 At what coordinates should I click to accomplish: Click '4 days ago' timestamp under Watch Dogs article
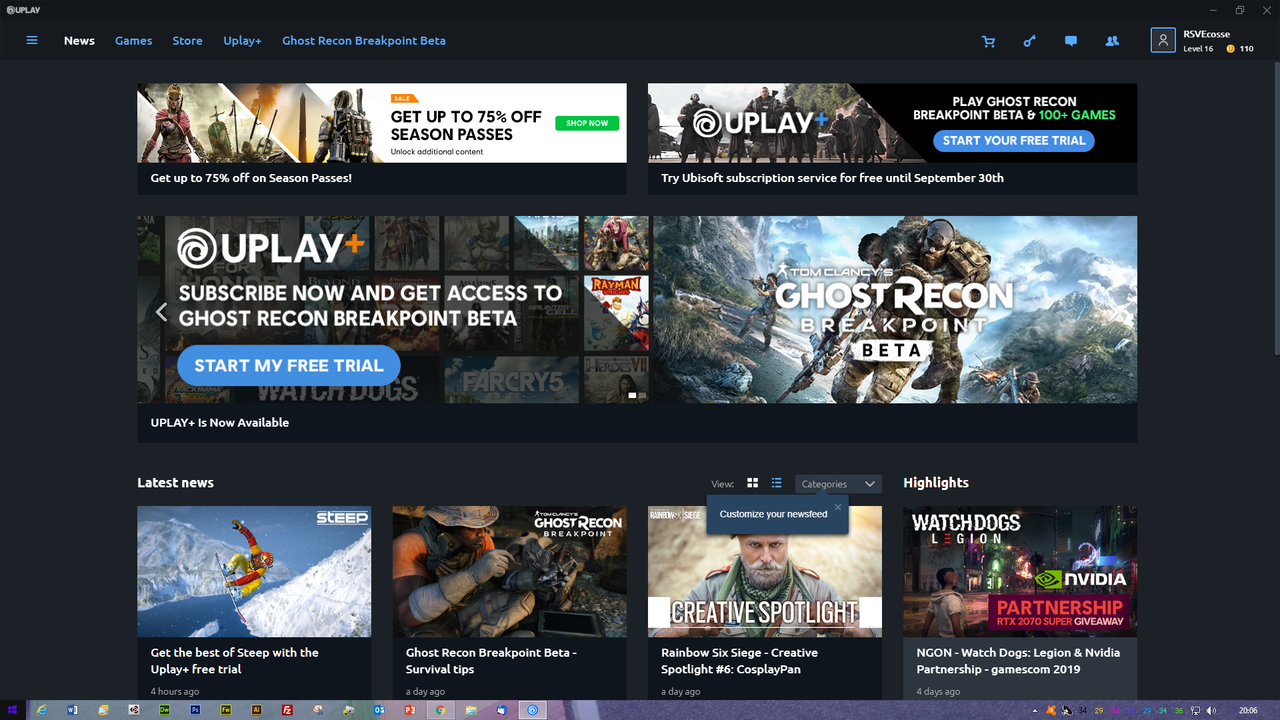tap(938, 692)
